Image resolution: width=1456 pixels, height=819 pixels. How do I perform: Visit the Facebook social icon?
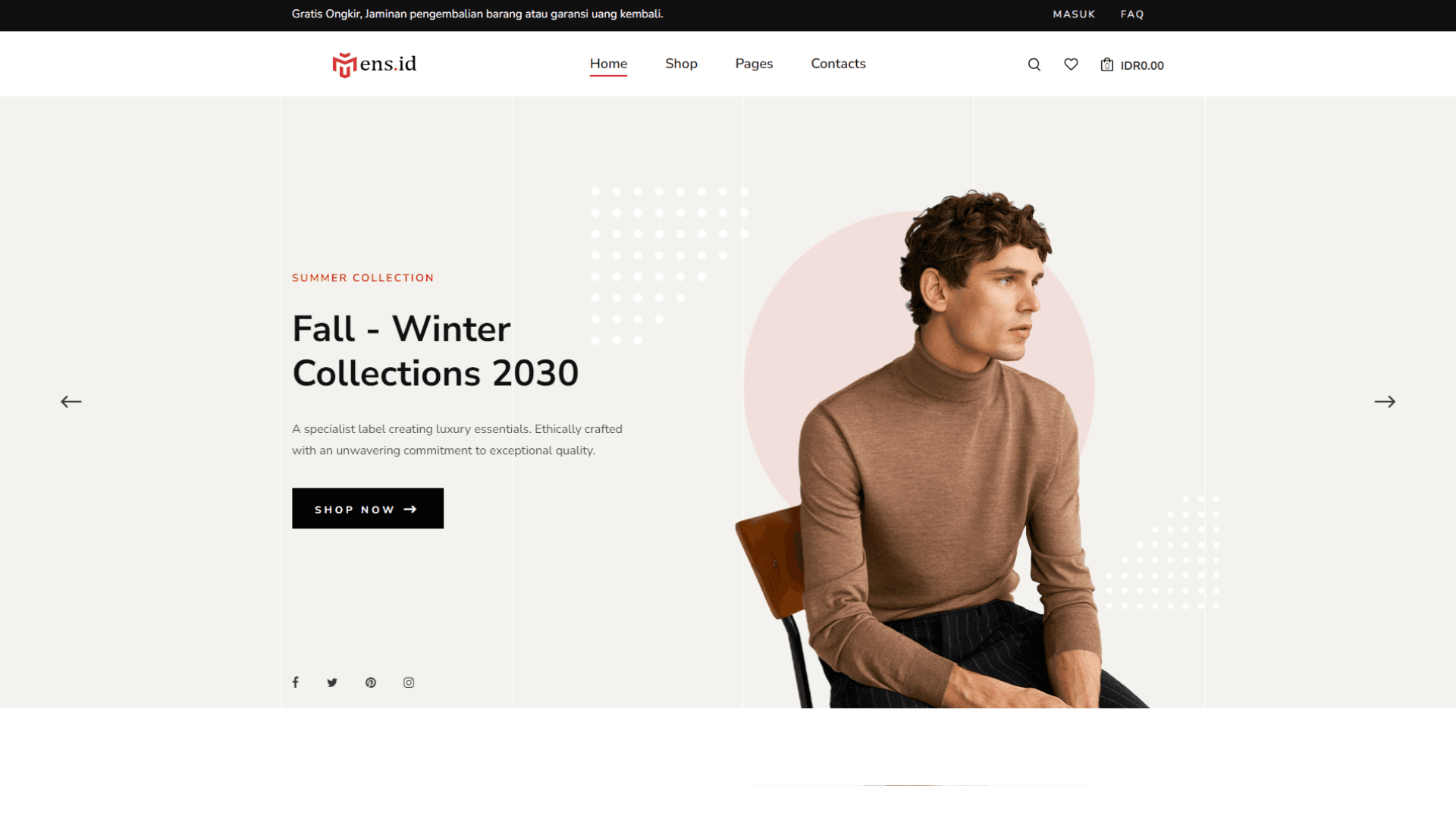point(296,682)
